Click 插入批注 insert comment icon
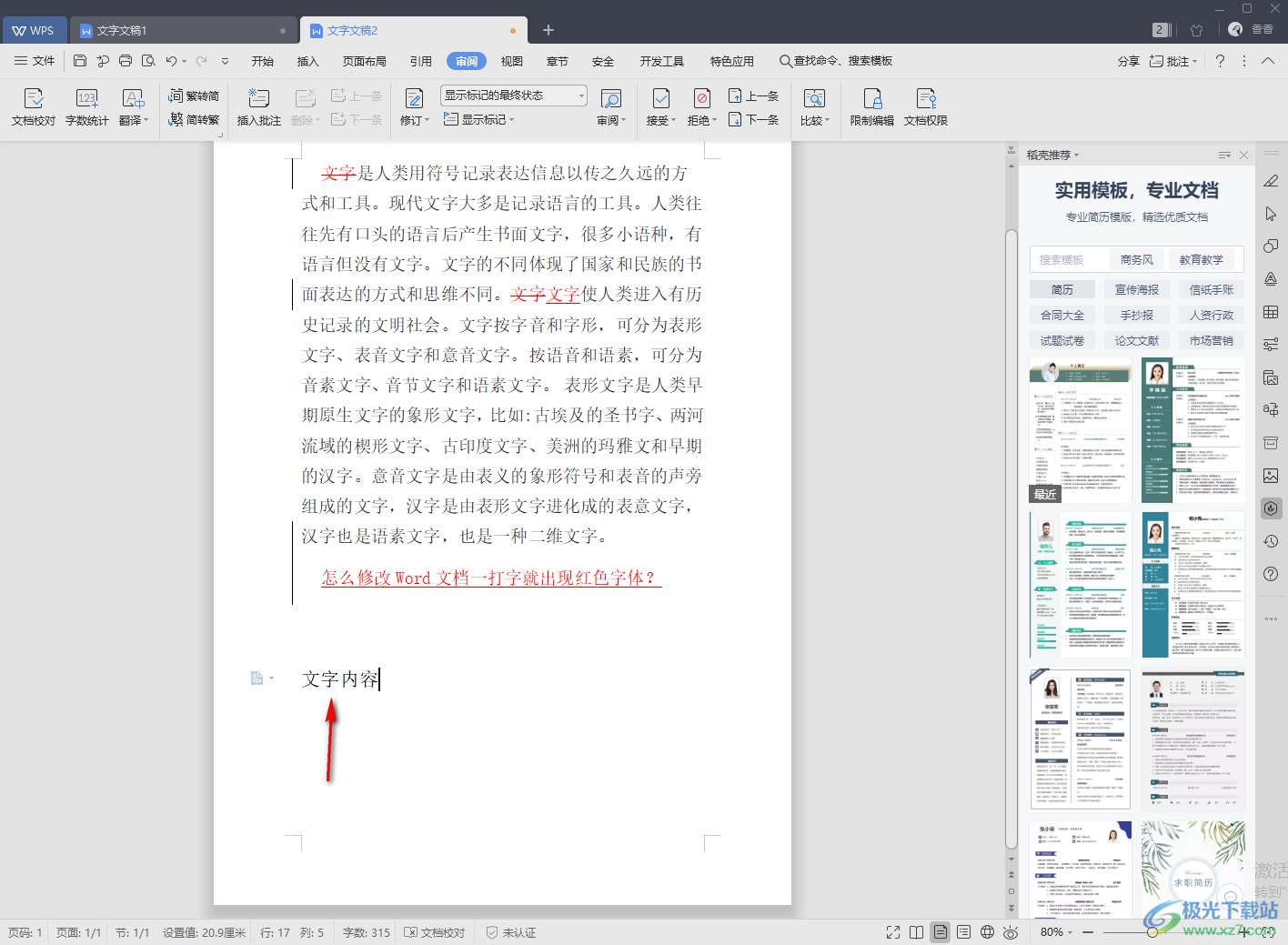The image size is (1288, 945). click(x=258, y=106)
